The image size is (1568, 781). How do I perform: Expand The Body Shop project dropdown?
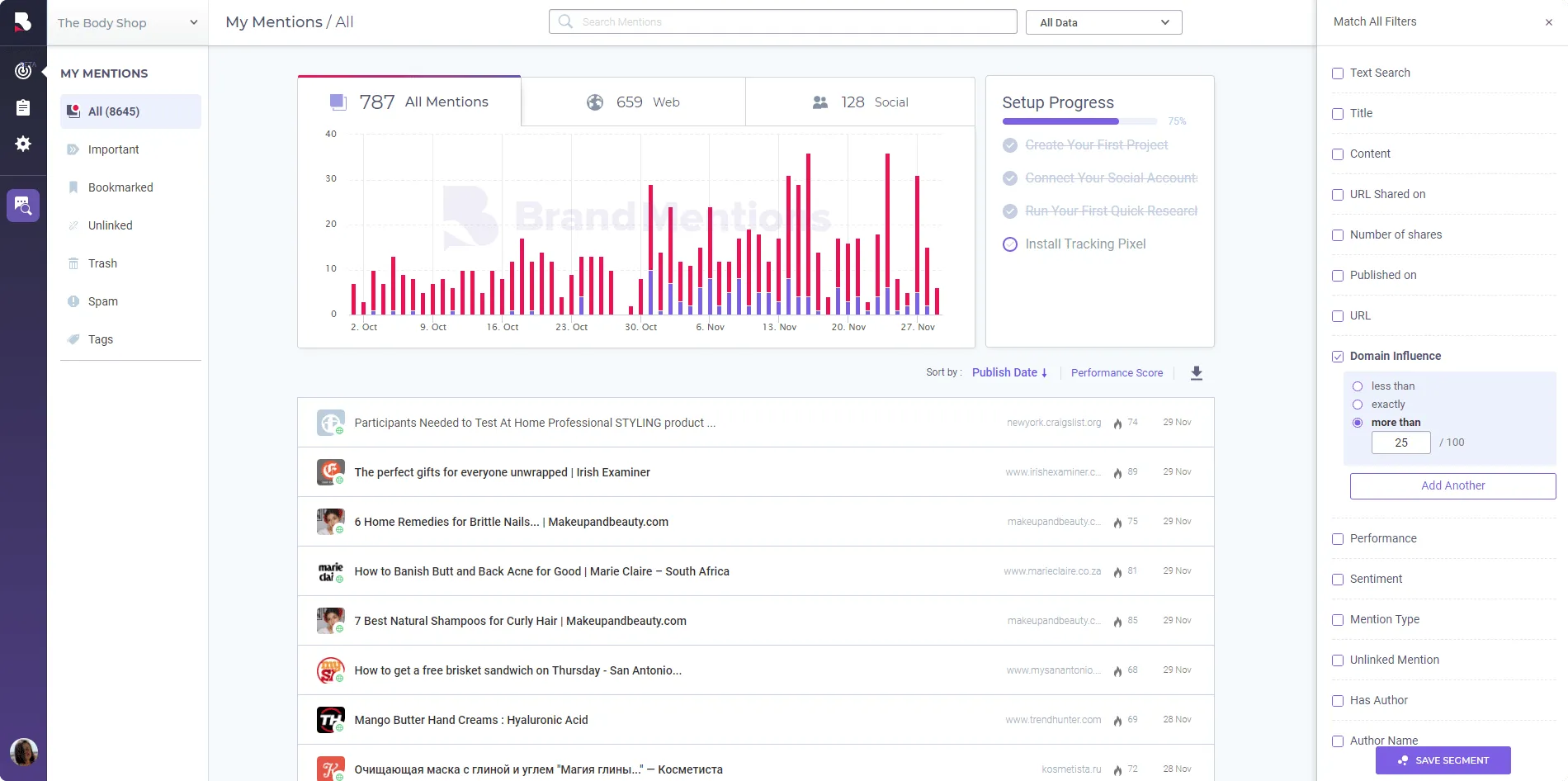[128, 23]
